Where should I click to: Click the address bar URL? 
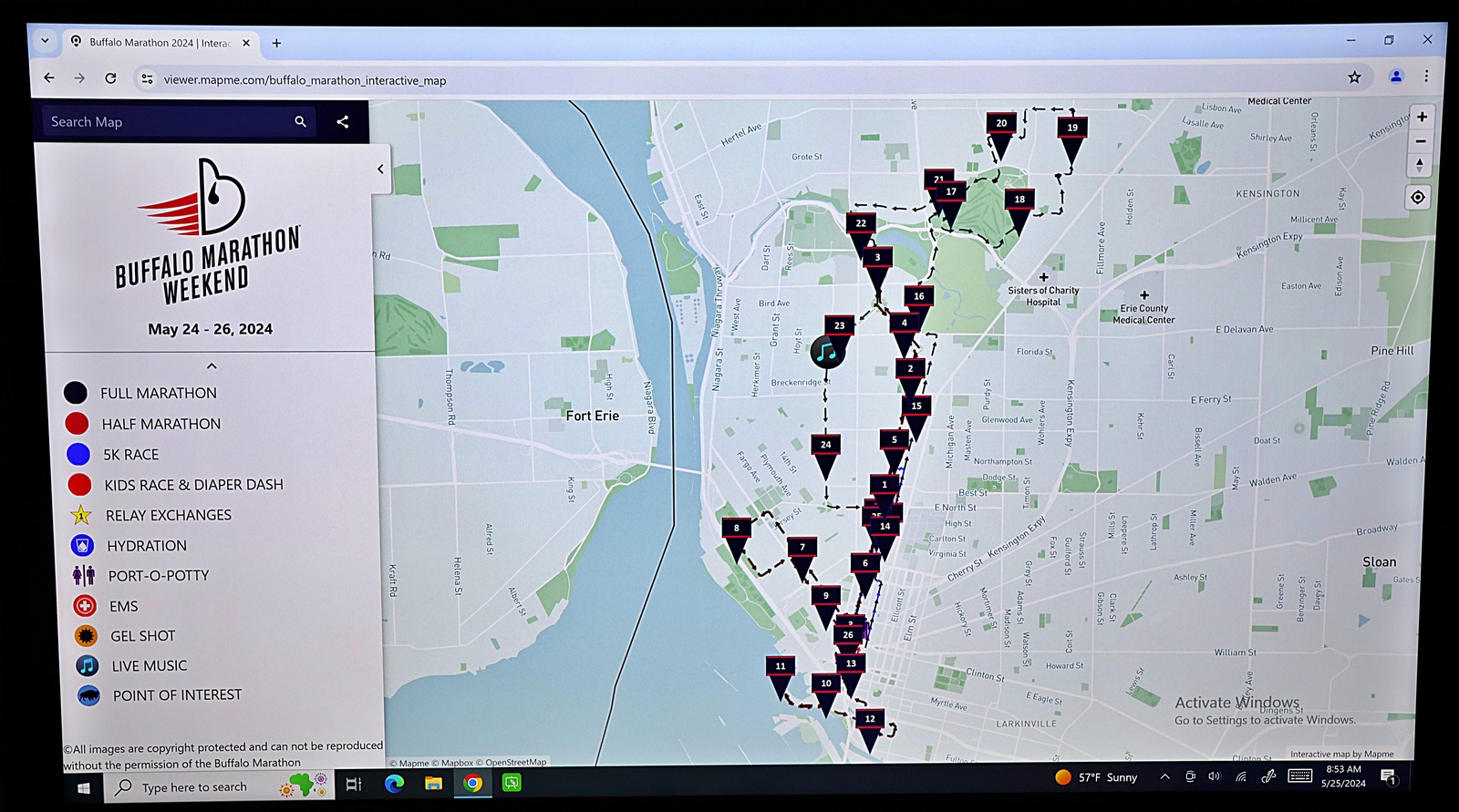(x=305, y=80)
